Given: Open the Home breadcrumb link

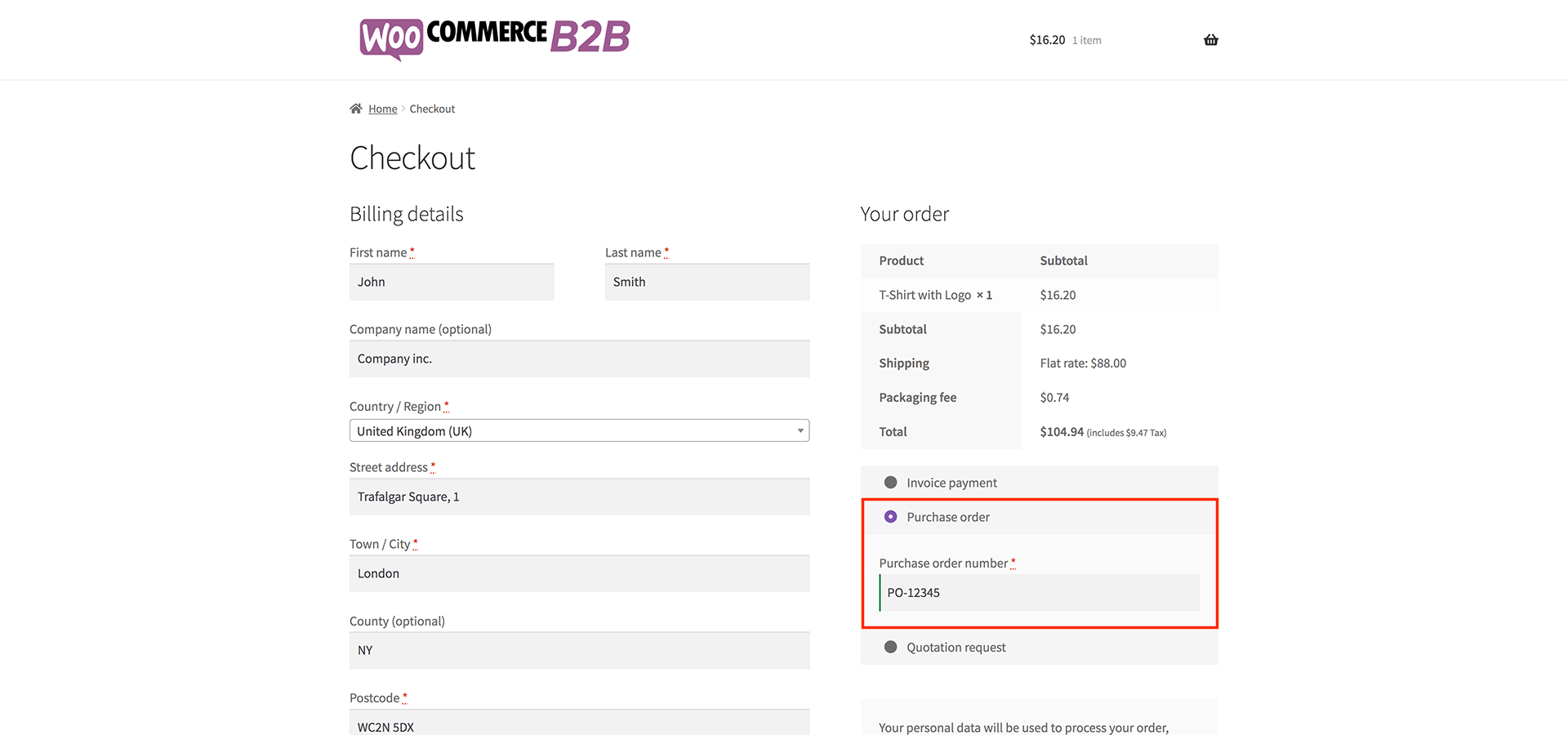Looking at the screenshot, I should click(382, 109).
